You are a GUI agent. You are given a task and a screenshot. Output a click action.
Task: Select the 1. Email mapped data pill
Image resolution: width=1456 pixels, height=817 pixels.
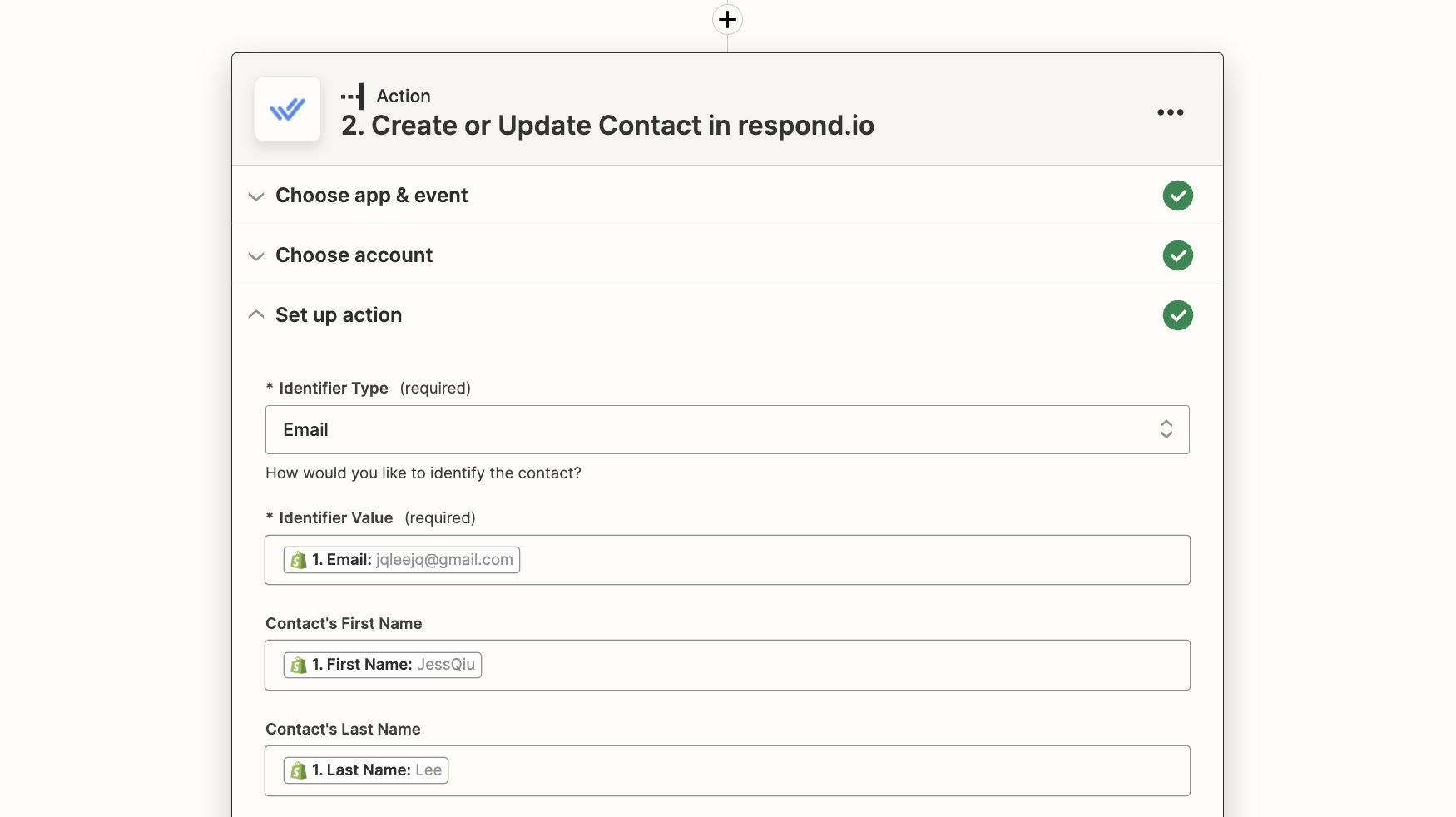click(402, 560)
